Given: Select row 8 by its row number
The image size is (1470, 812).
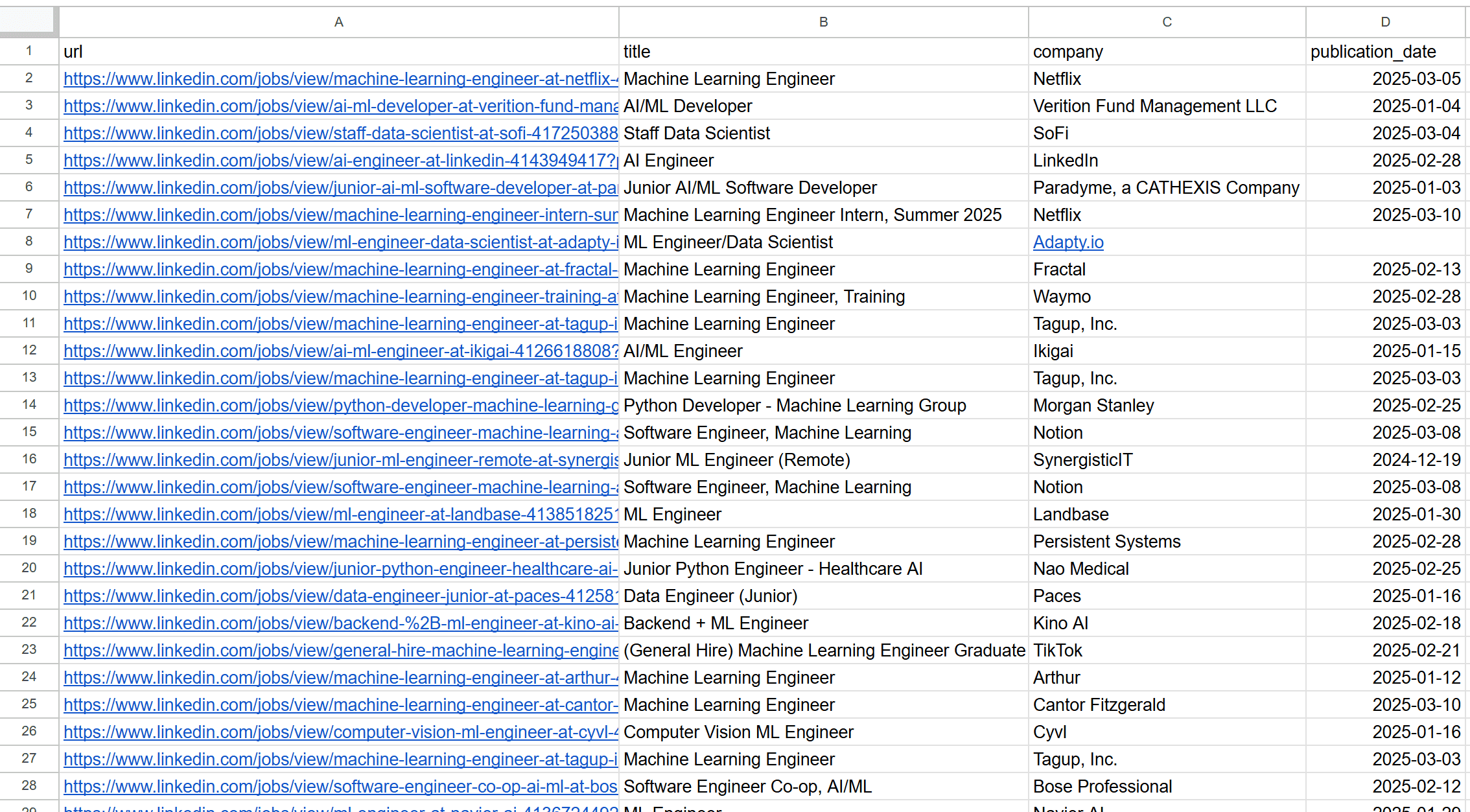Looking at the screenshot, I should point(29,242).
